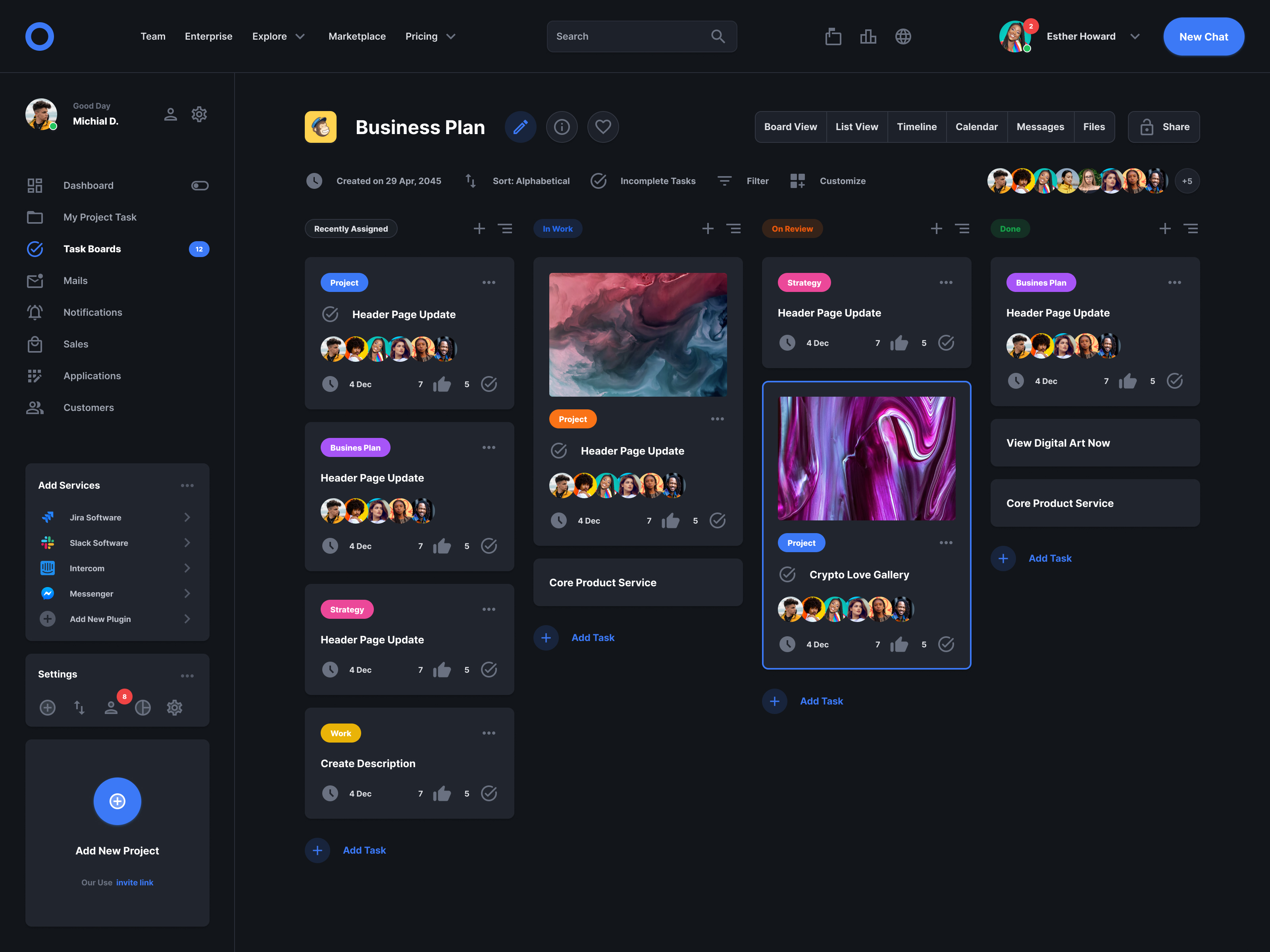
Task: Open the Marketplace menu item
Action: click(356, 37)
